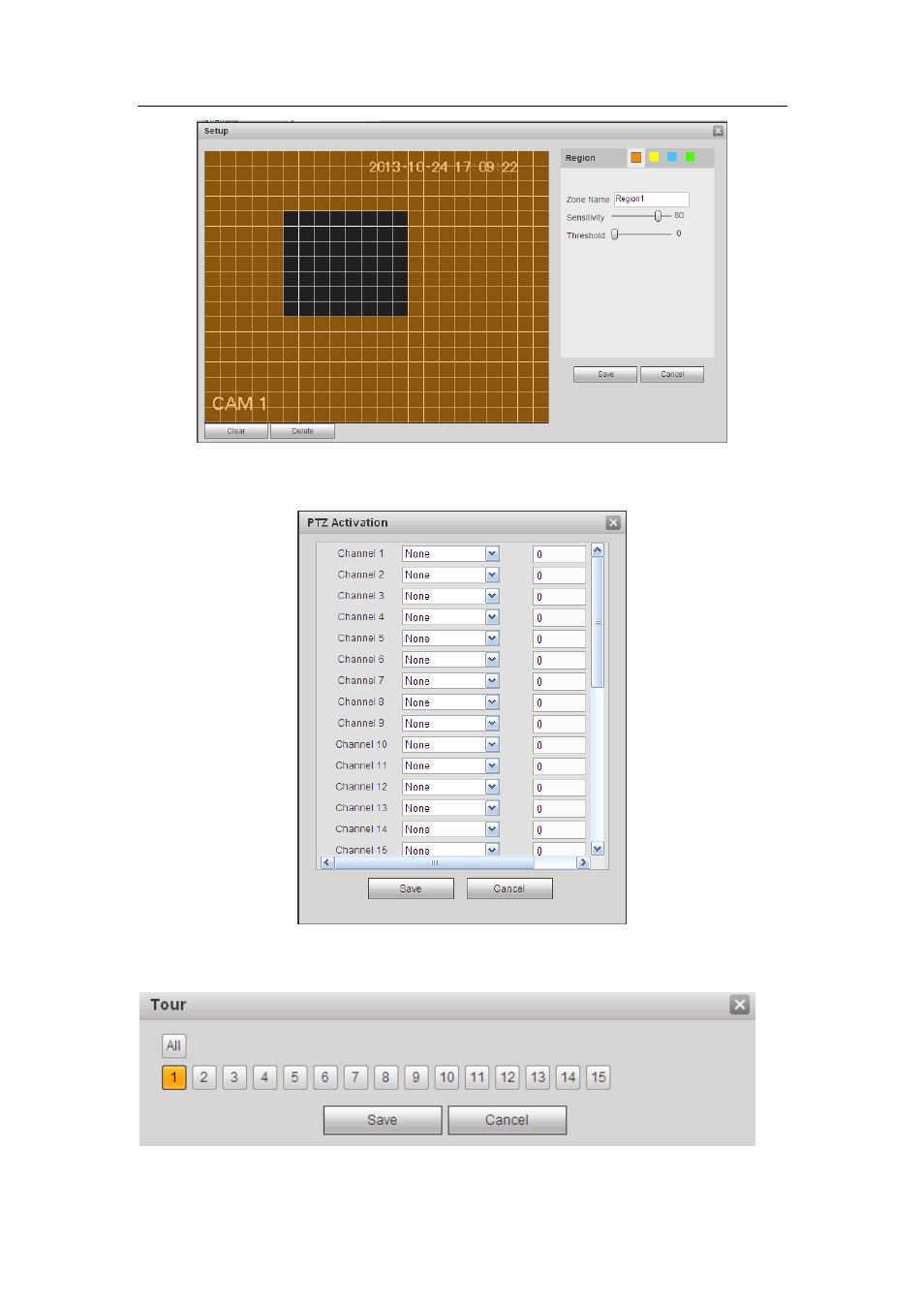Toggle Tour channel 3

[234, 1077]
